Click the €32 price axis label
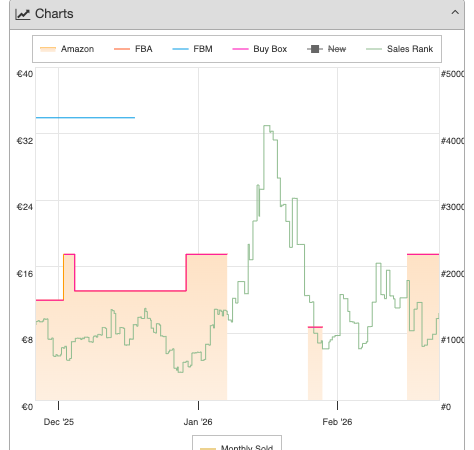The height and width of the screenshot is (450, 474). 25,141
